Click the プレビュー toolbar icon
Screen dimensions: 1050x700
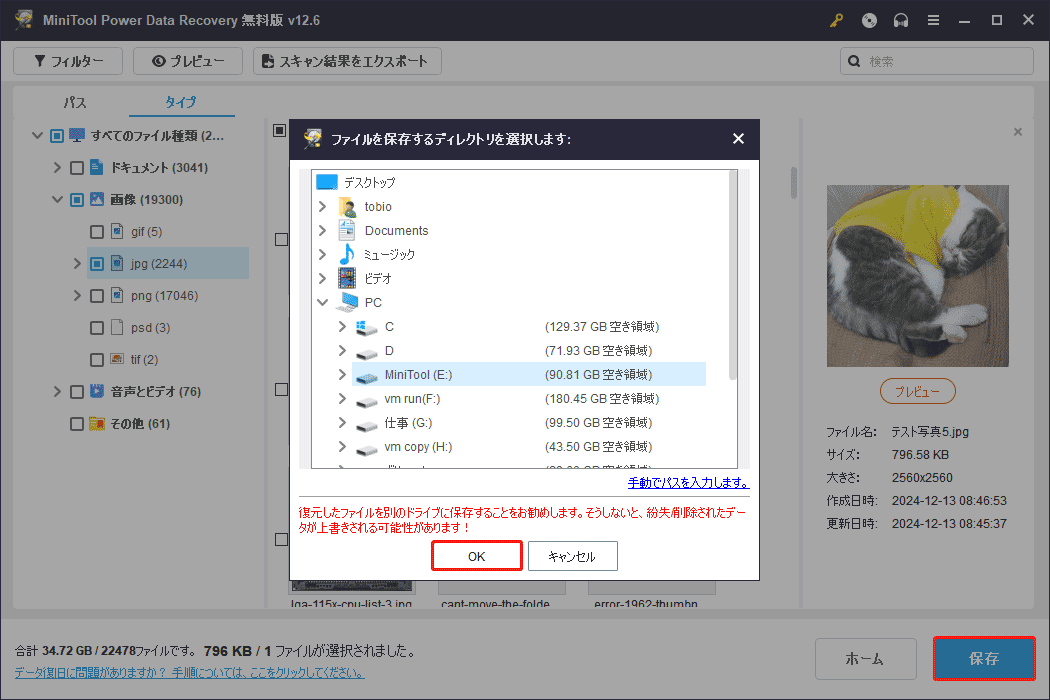[187, 61]
